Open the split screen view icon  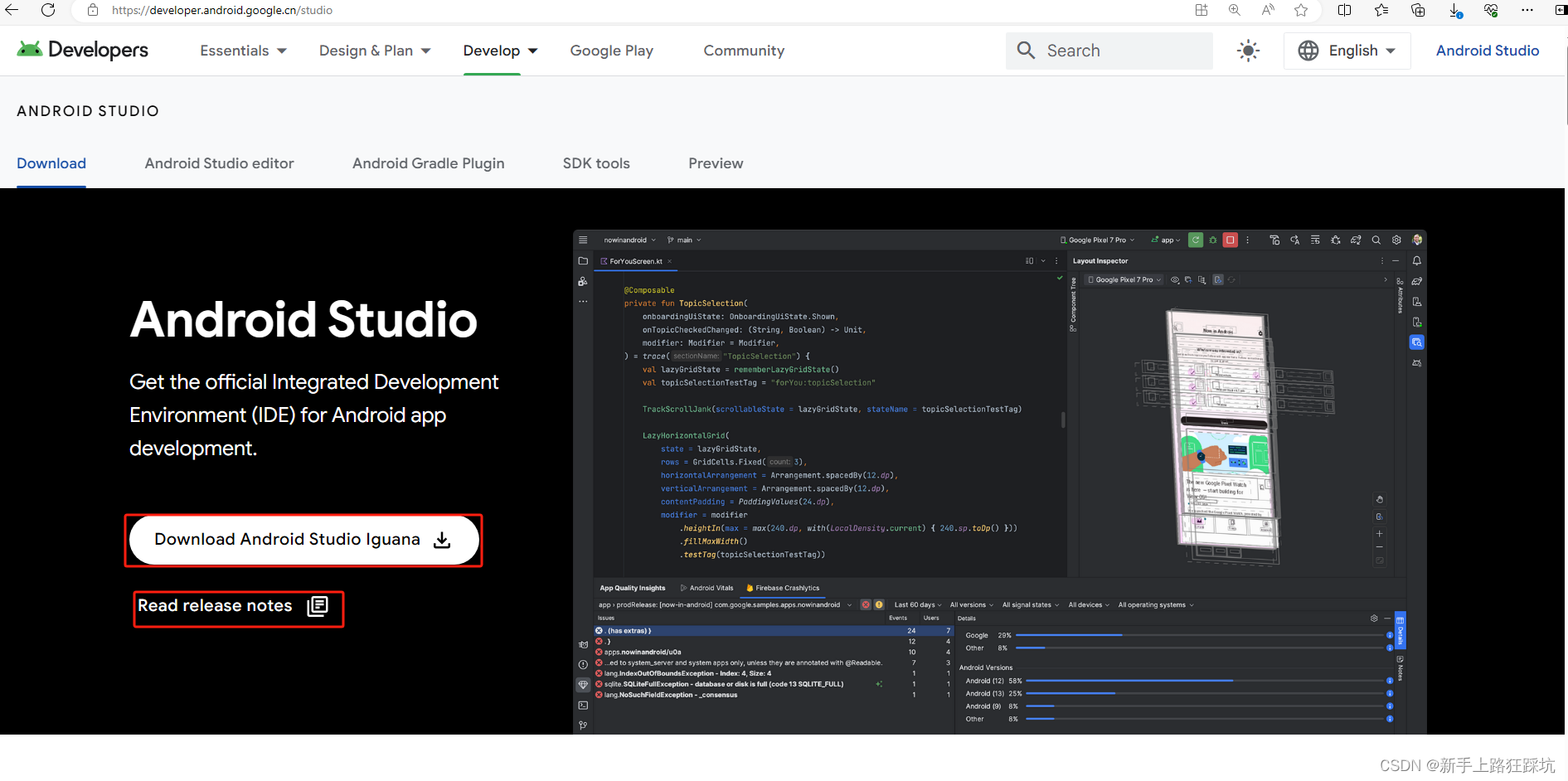click(1345, 10)
